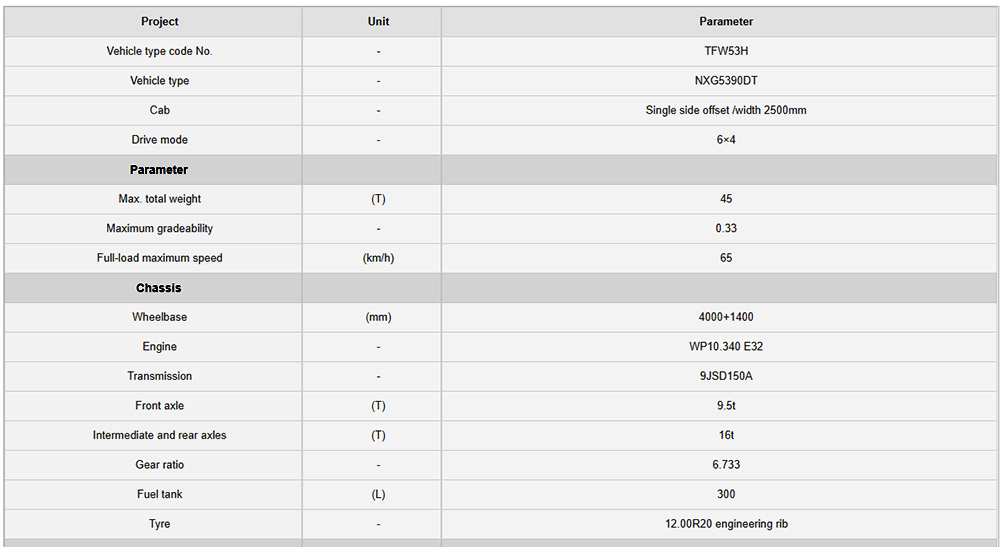The image size is (1000, 547).
Task: Select the Max. total weight label
Action: point(160,199)
